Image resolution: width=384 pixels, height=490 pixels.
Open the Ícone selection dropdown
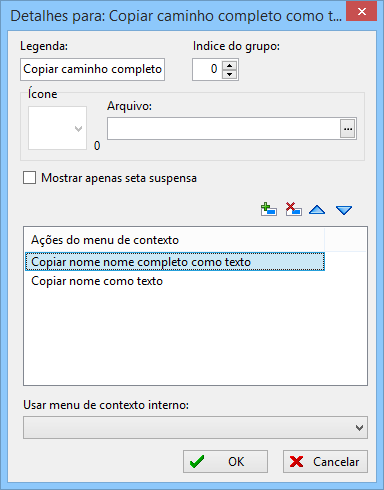pos(57,128)
